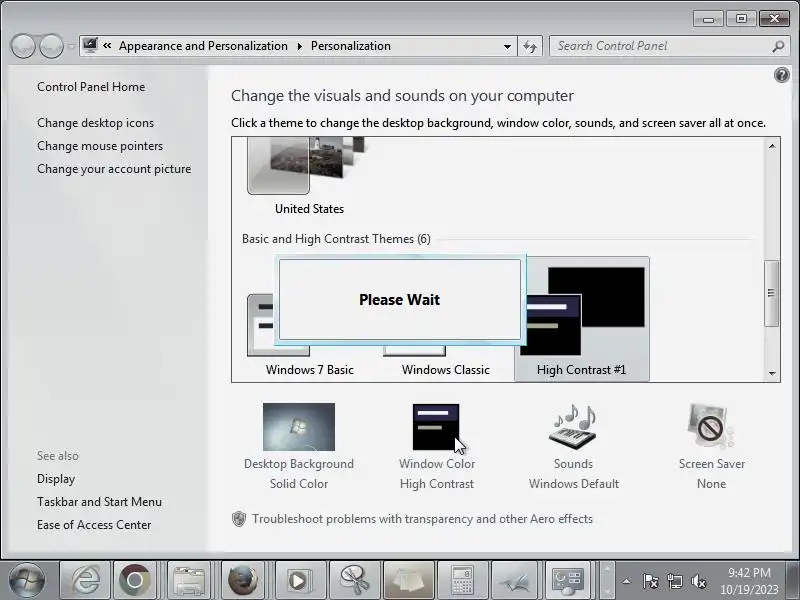
Task: Click the search magnifier icon
Action: (778, 46)
